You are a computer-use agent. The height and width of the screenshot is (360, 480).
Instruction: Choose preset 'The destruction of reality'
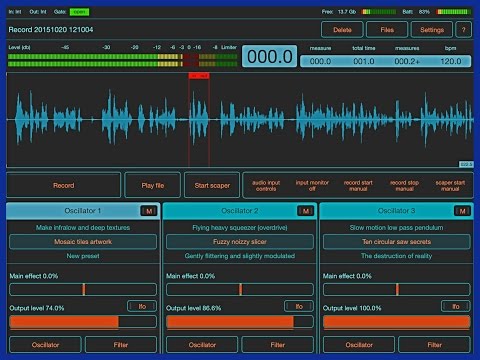396,256
